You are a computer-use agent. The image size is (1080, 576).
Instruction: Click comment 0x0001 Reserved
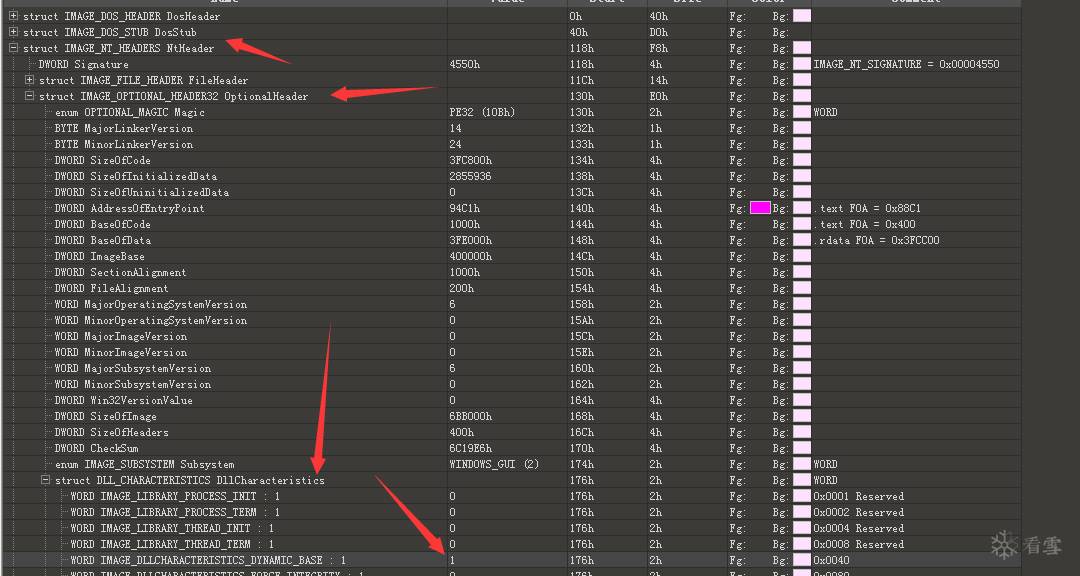tap(858, 496)
